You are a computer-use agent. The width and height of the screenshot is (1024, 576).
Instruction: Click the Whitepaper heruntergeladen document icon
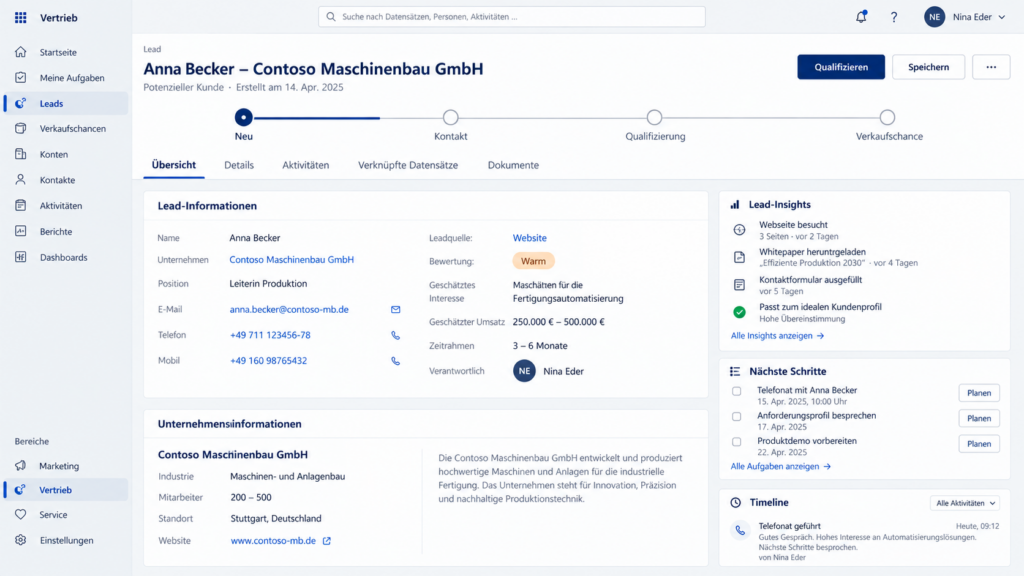click(739, 257)
